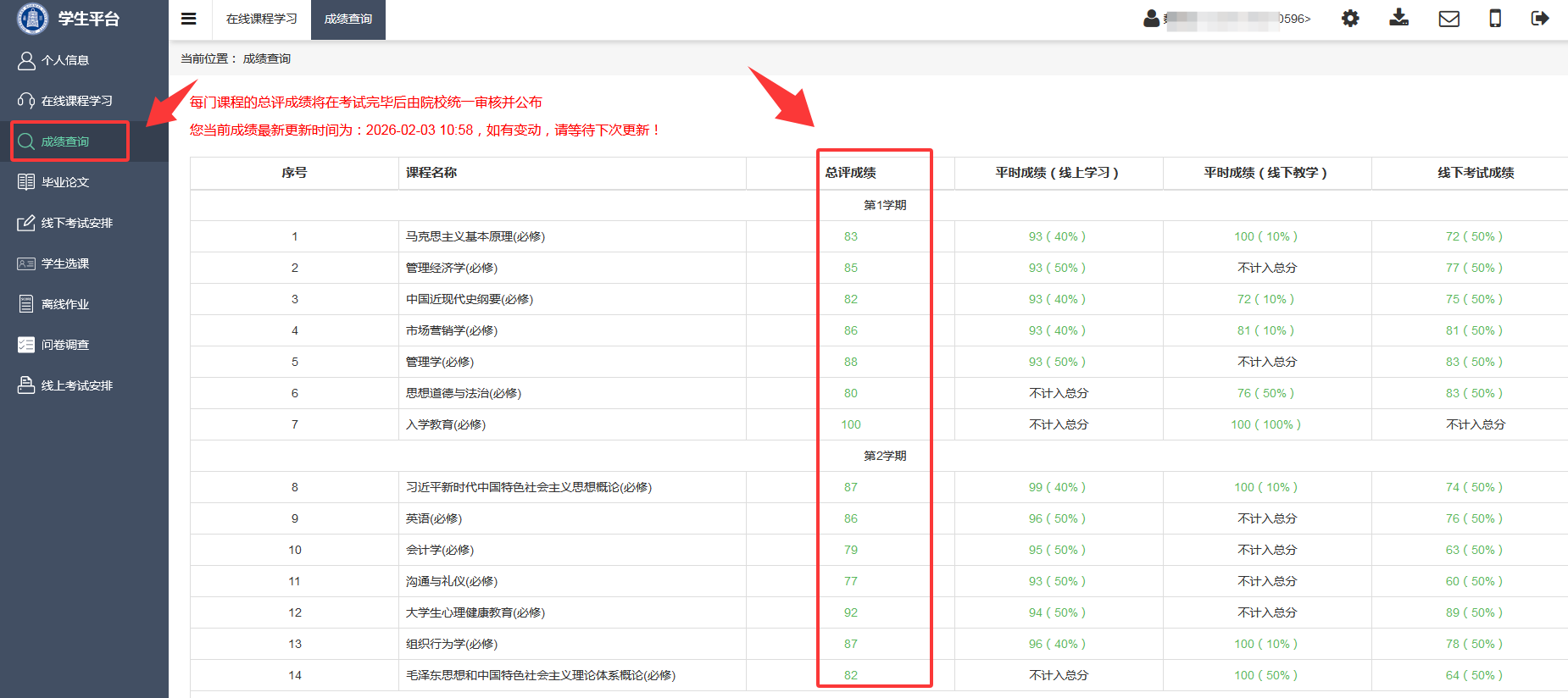Click the mobile phone icon
1568x698 pixels.
pyautogui.click(x=1495, y=19)
